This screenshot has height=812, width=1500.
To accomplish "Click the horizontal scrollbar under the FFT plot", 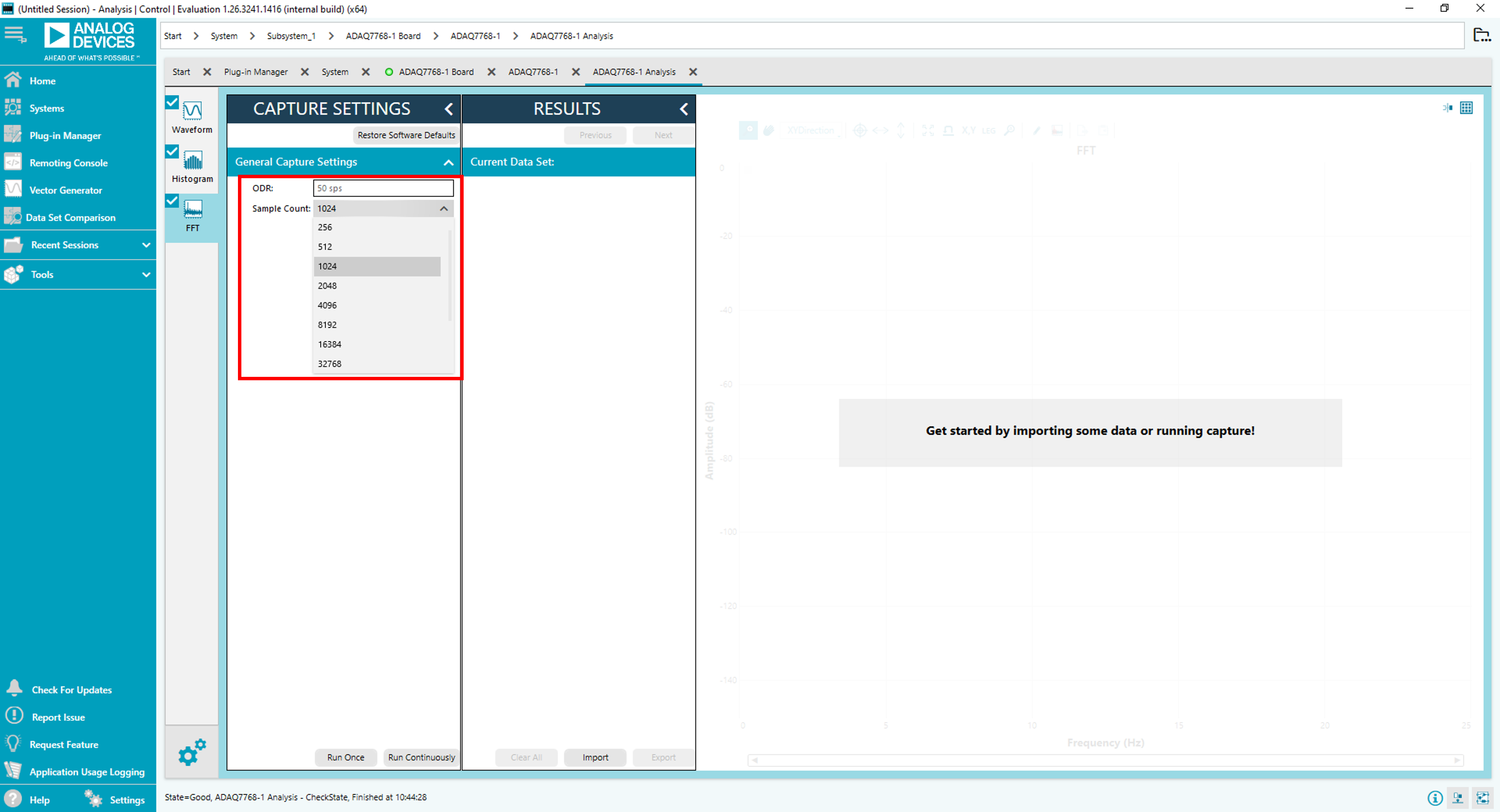I will [1105, 760].
